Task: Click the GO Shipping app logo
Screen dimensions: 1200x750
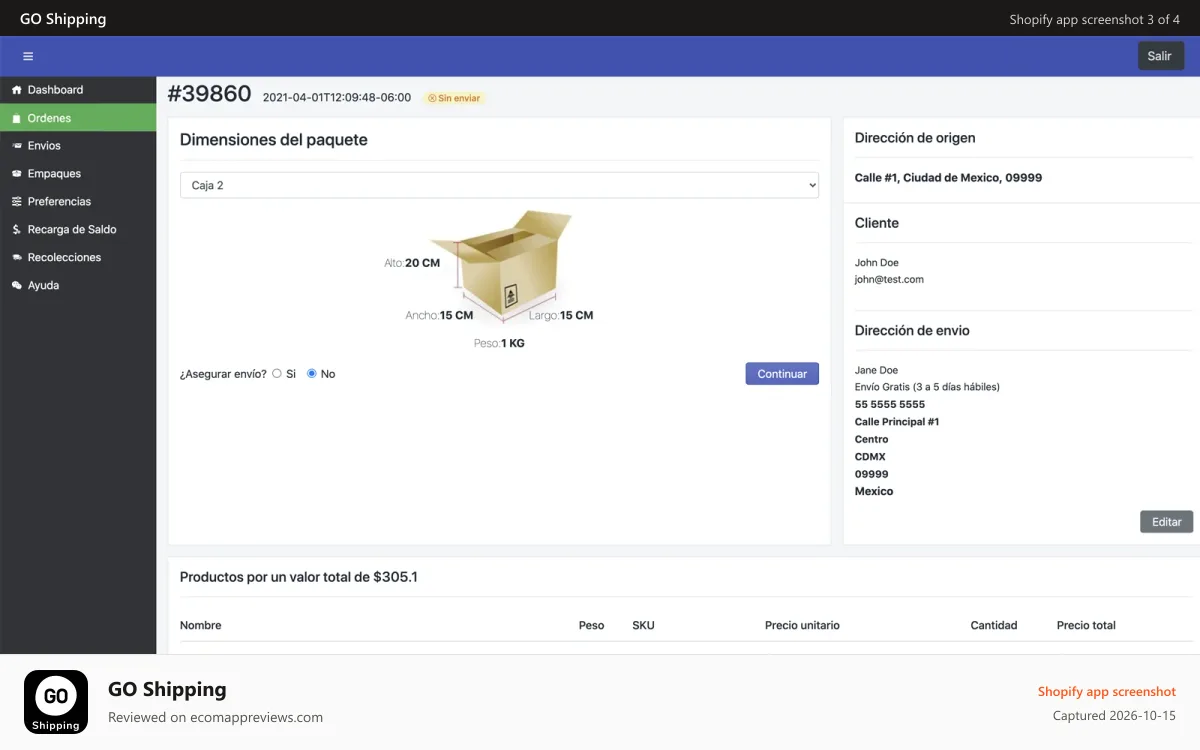Action: pos(56,702)
